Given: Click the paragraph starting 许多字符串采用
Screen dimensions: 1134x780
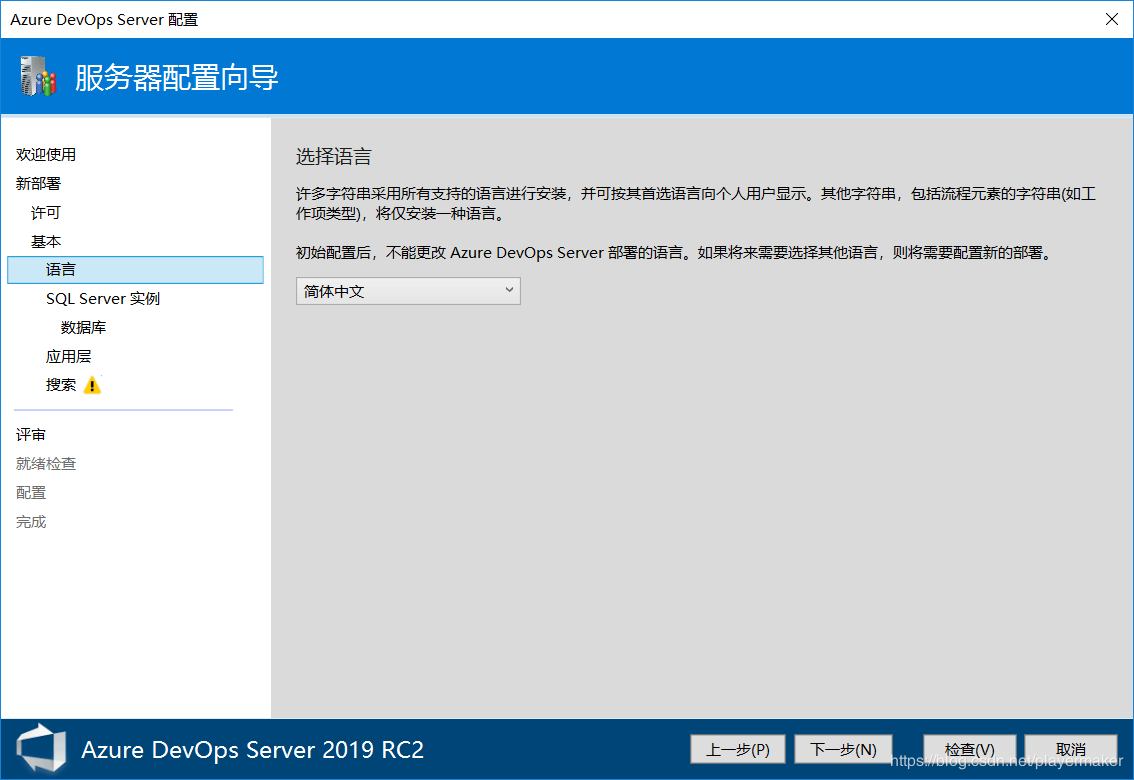Looking at the screenshot, I should 696,203.
